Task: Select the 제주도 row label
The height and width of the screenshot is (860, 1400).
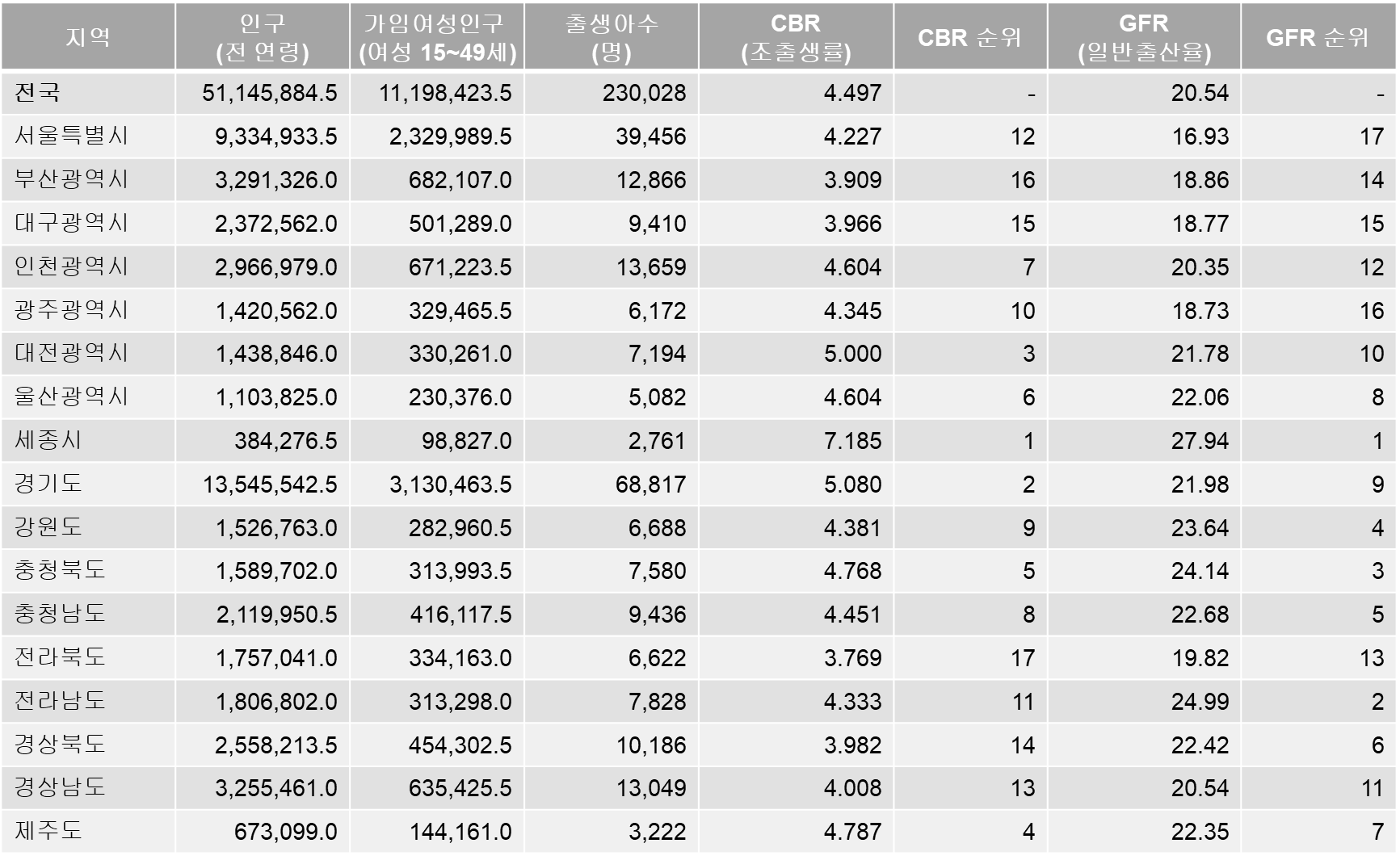Action: click(x=48, y=831)
